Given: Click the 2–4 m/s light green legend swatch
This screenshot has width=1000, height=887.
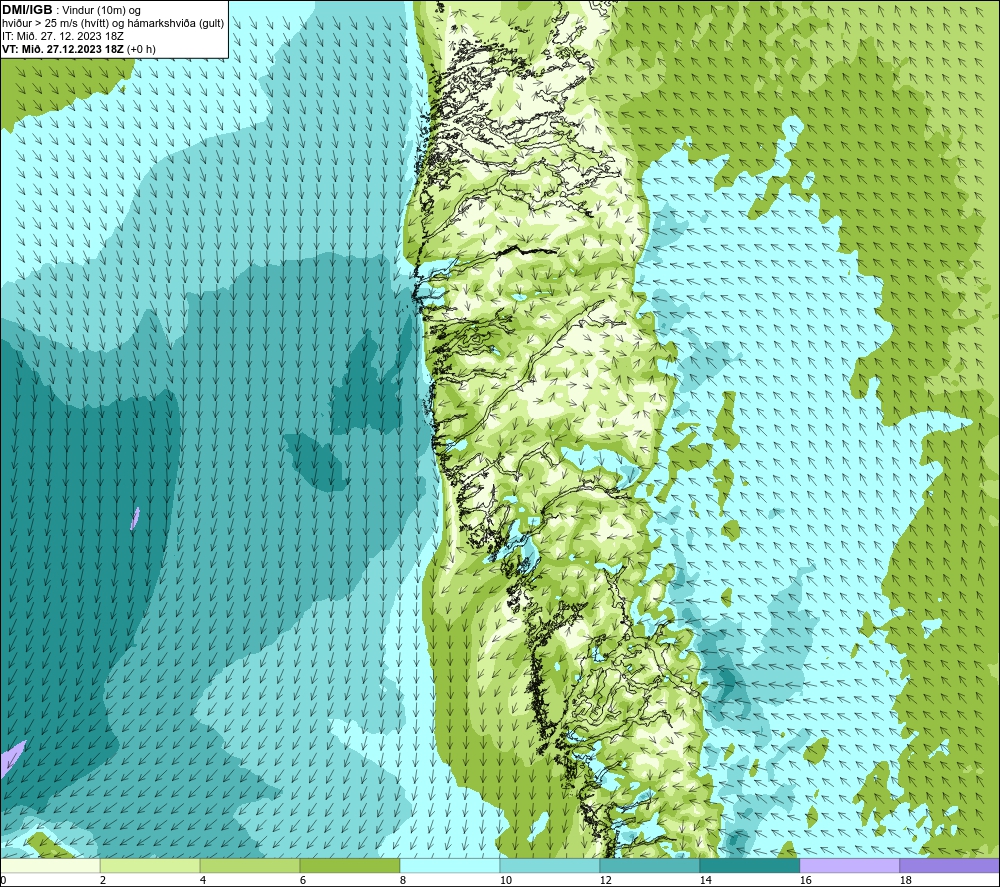Looking at the screenshot, I should pyautogui.click(x=150, y=865).
